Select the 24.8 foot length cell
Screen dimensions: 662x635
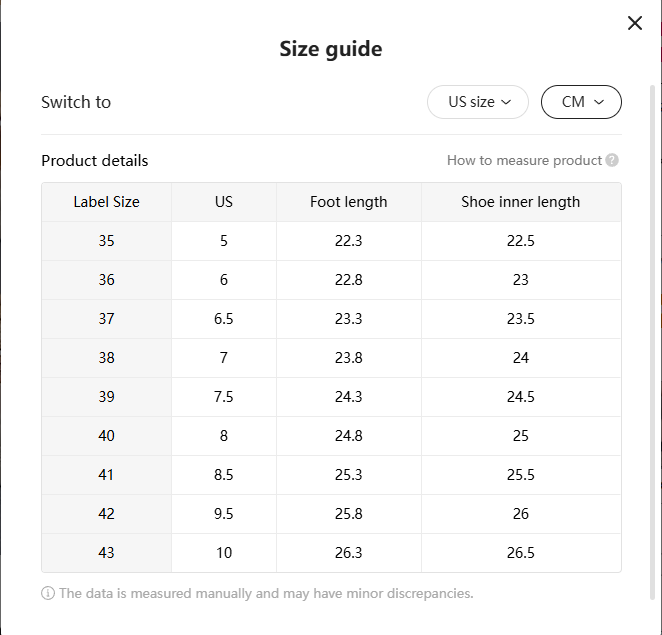348,436
